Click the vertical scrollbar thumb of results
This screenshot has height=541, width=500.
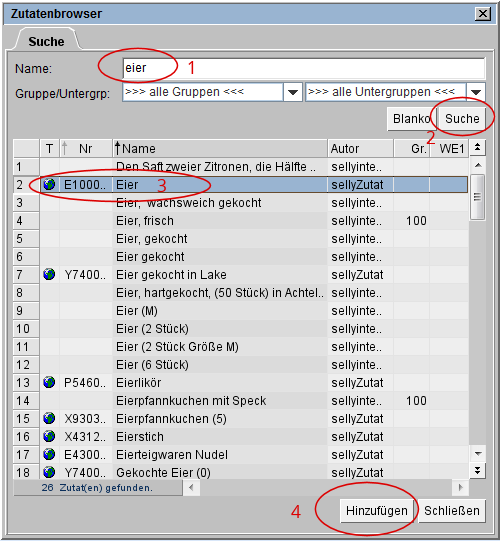point(478,197)
